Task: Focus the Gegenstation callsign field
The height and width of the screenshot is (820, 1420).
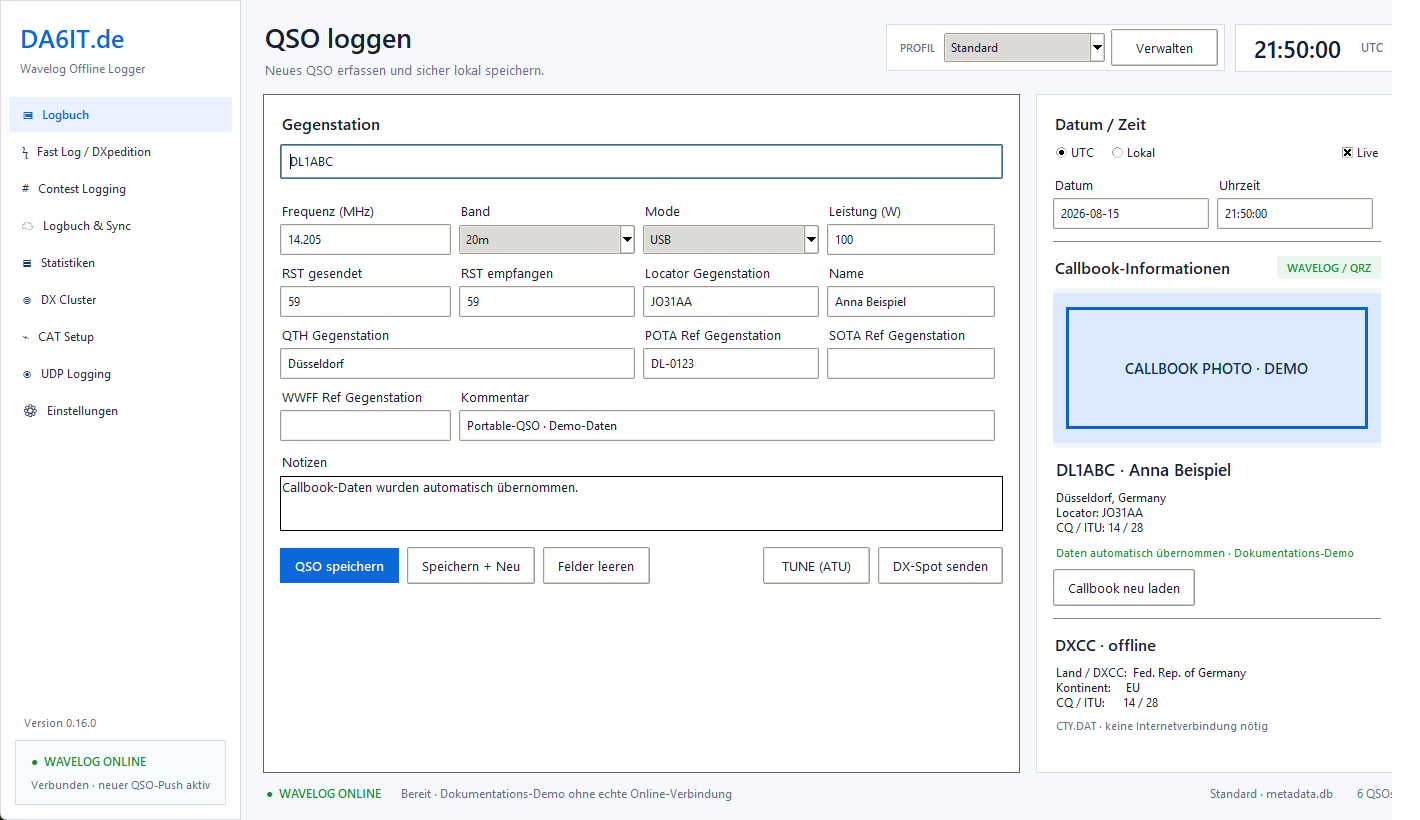Action: 641,161
